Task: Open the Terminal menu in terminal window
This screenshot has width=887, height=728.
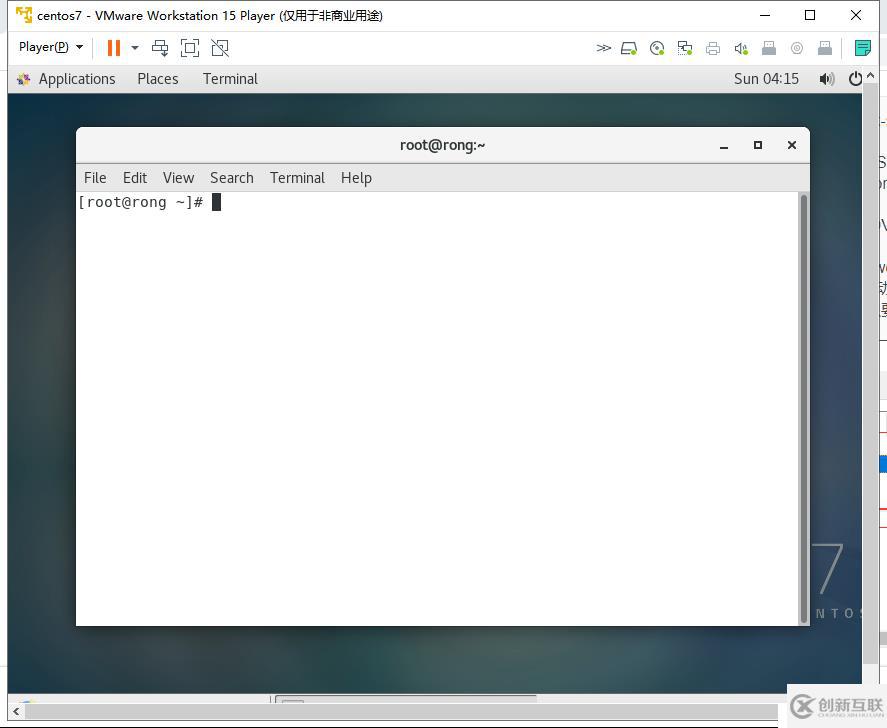Action: coord(297,178)
